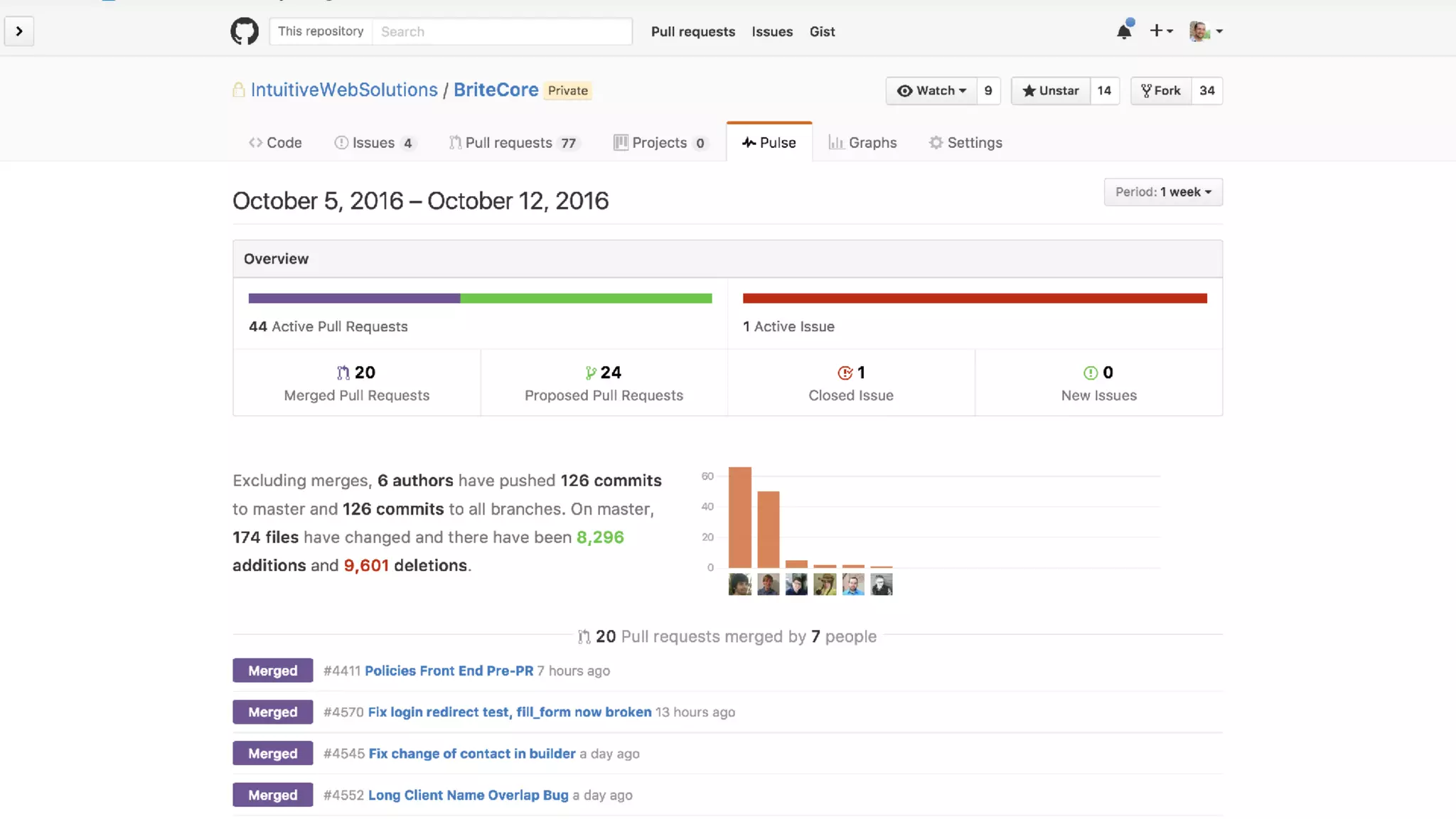Focus the repository search field

[x=501, y=31]
